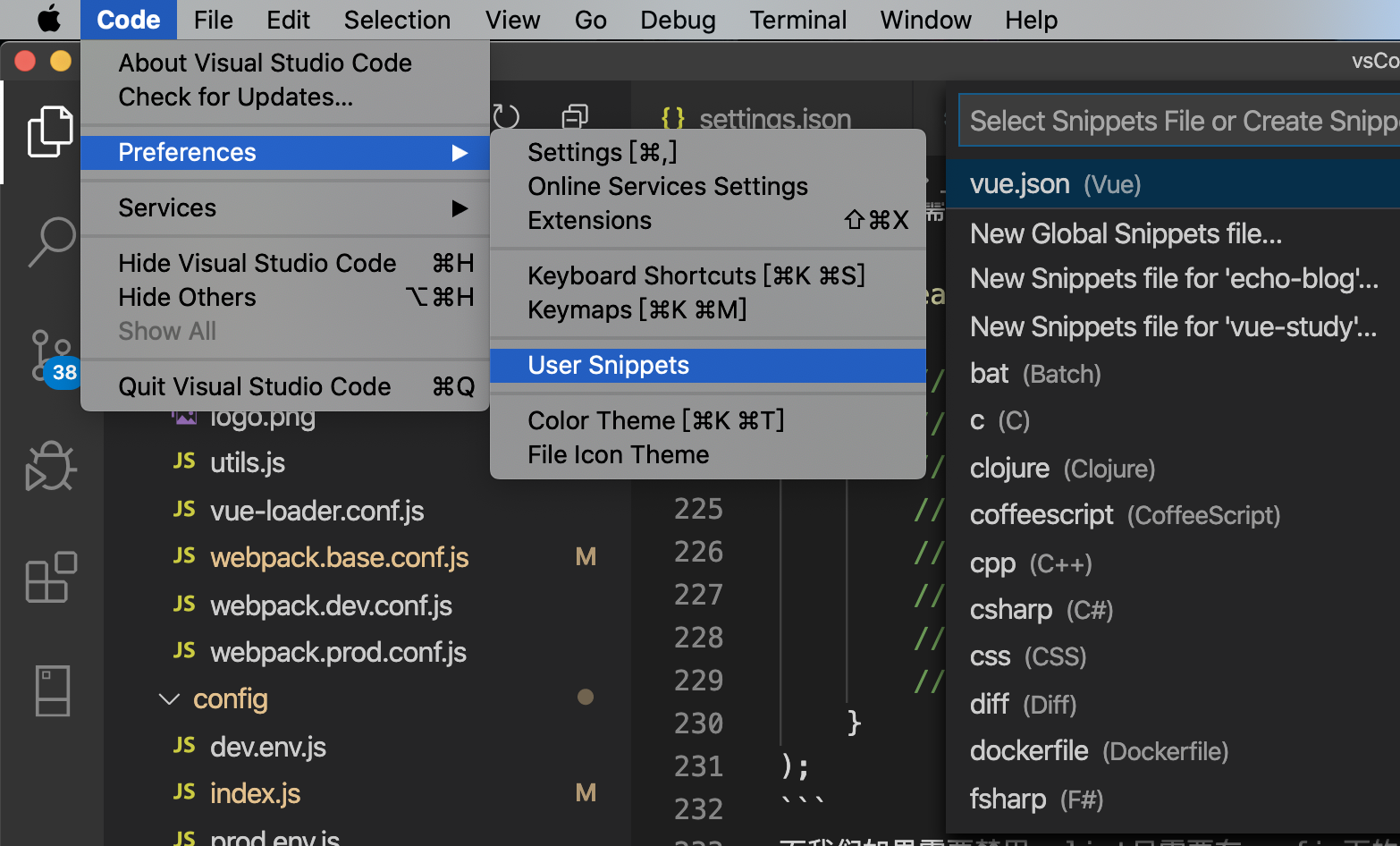The width and height of the screenshot is (1400, 846).
Task: Select dockerfile (Dockerfile) snippet language
Action: click(1173, 751)
